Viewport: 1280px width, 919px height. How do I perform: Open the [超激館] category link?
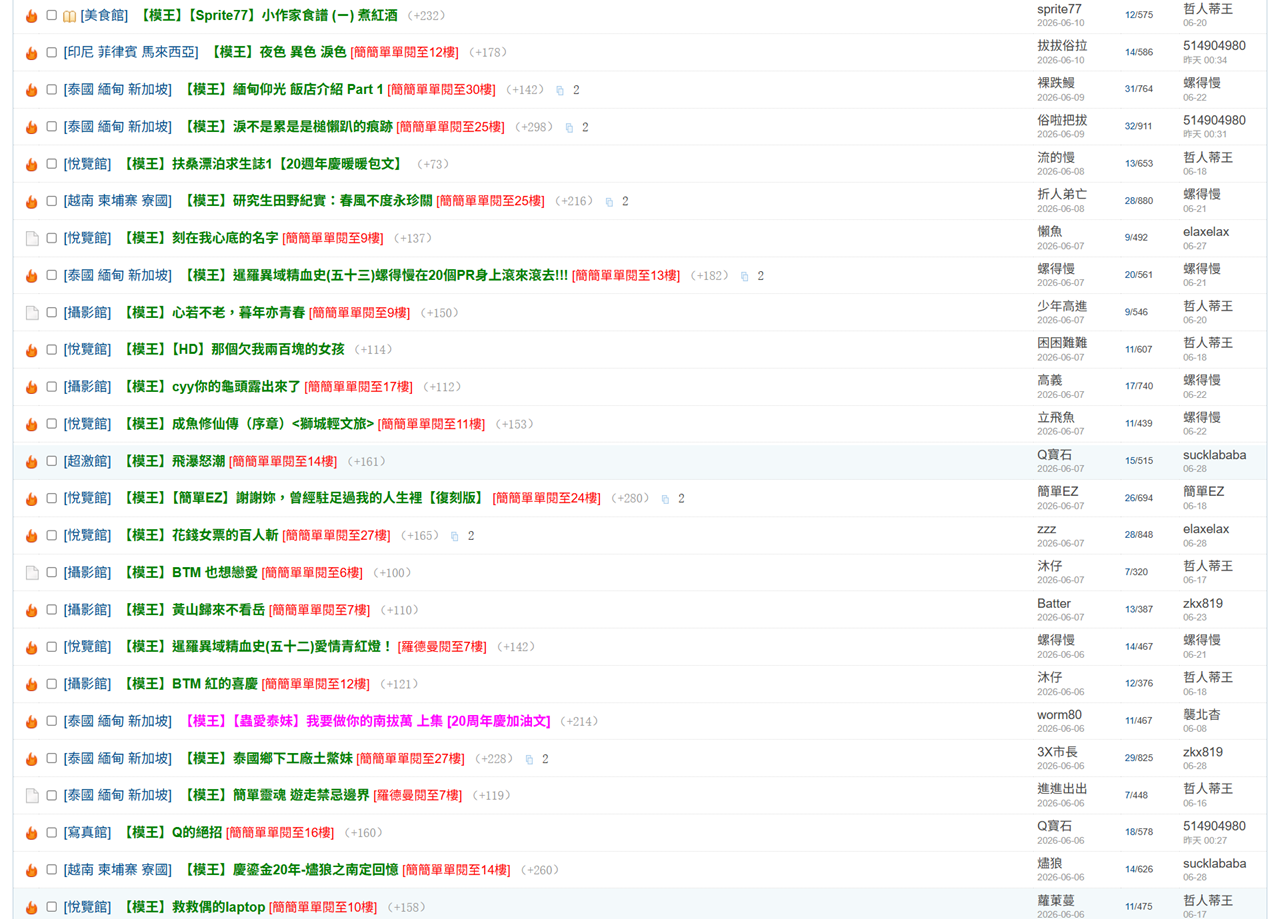point(88,461)
